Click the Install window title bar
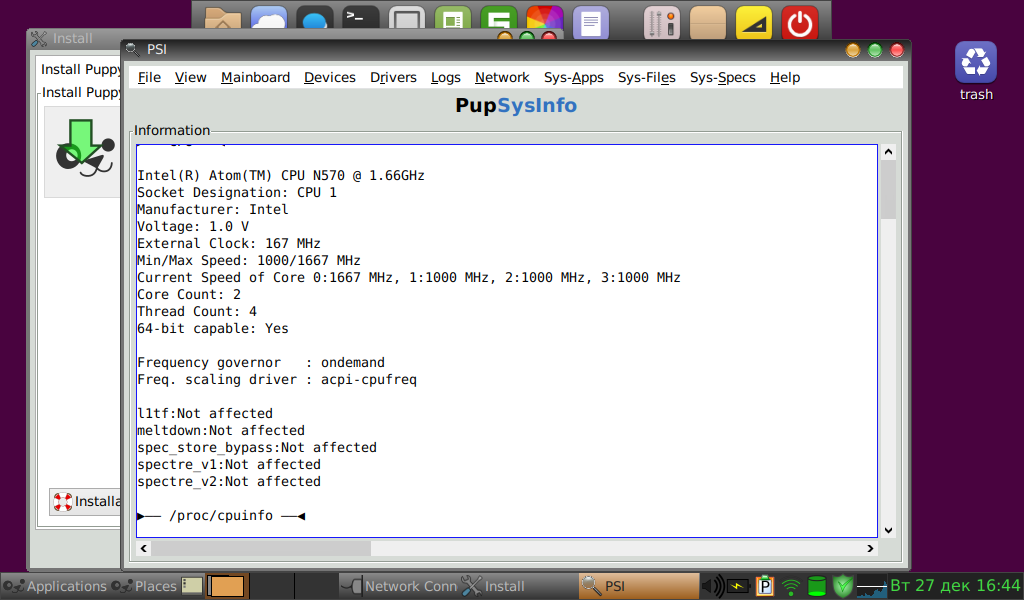 point(73,39)
